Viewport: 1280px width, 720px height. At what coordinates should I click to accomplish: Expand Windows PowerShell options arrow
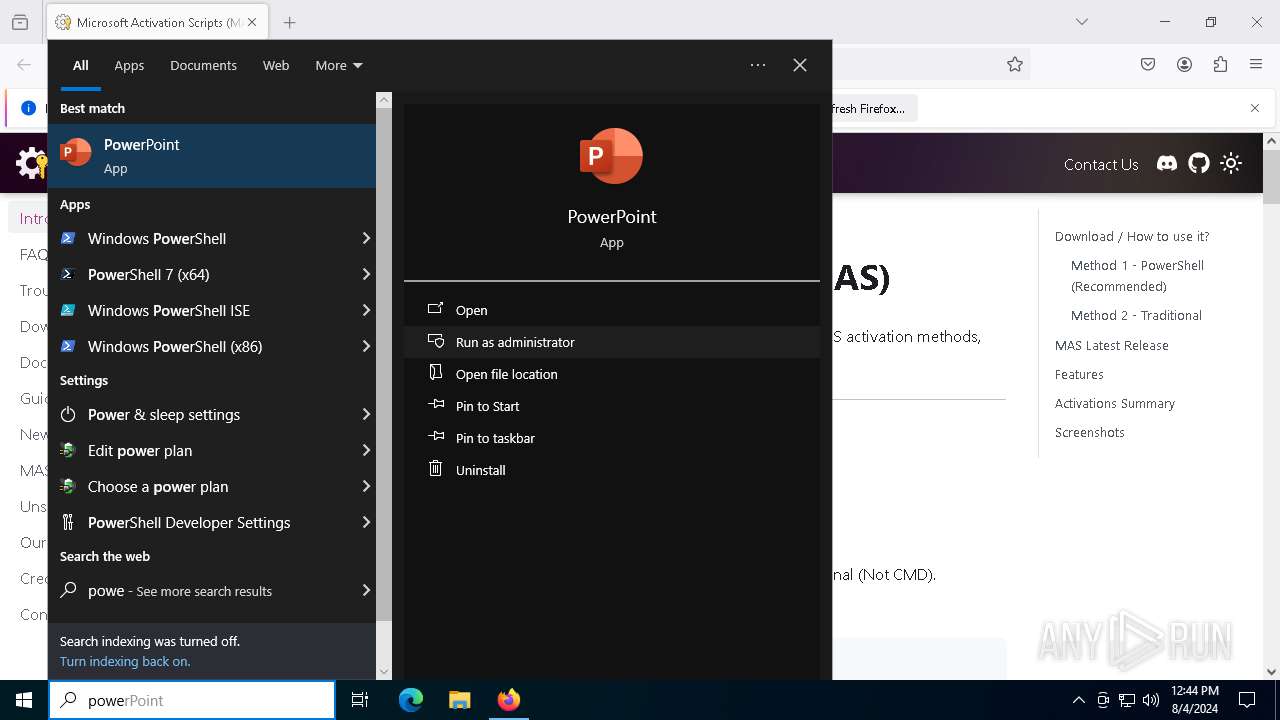[x=366, y=238]
